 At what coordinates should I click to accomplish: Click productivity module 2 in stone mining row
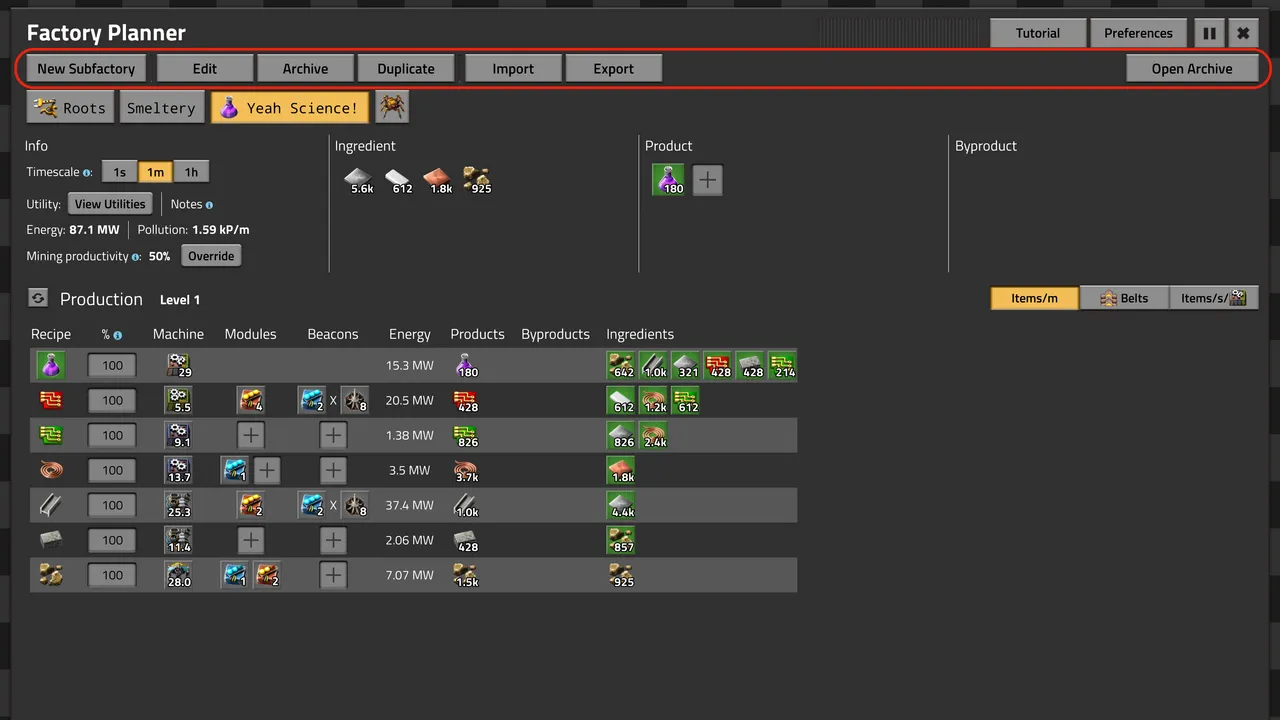(x=267, y=575)
